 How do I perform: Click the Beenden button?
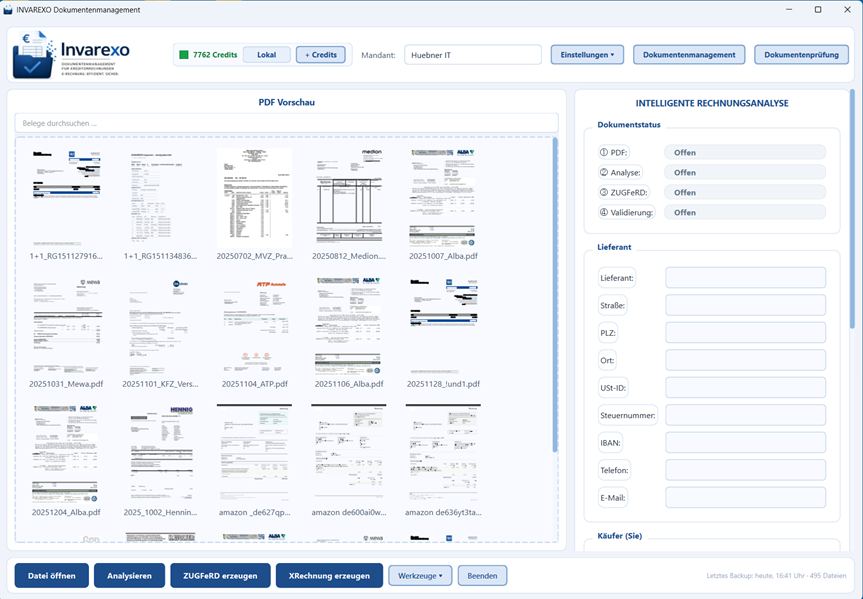482,575
